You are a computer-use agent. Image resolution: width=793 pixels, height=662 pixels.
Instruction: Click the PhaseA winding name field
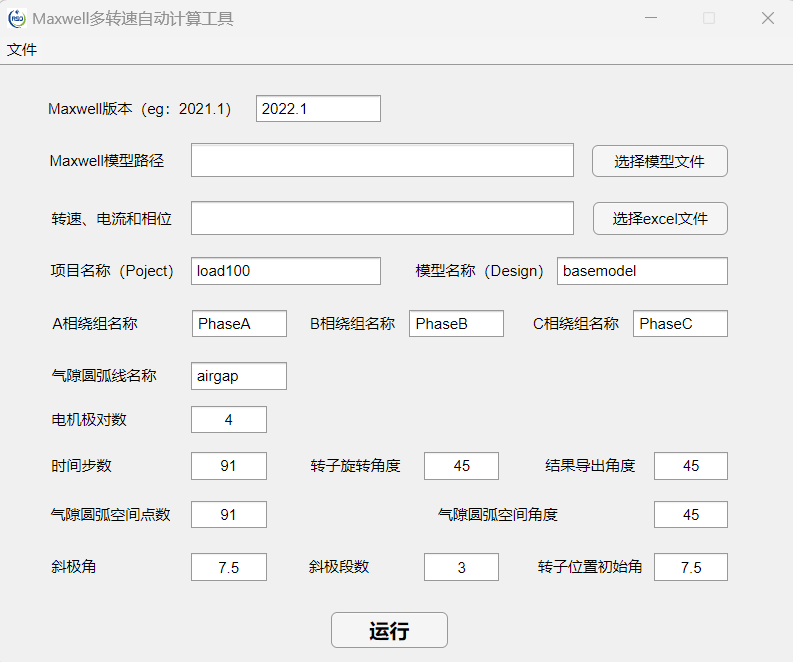click(239, 324)
